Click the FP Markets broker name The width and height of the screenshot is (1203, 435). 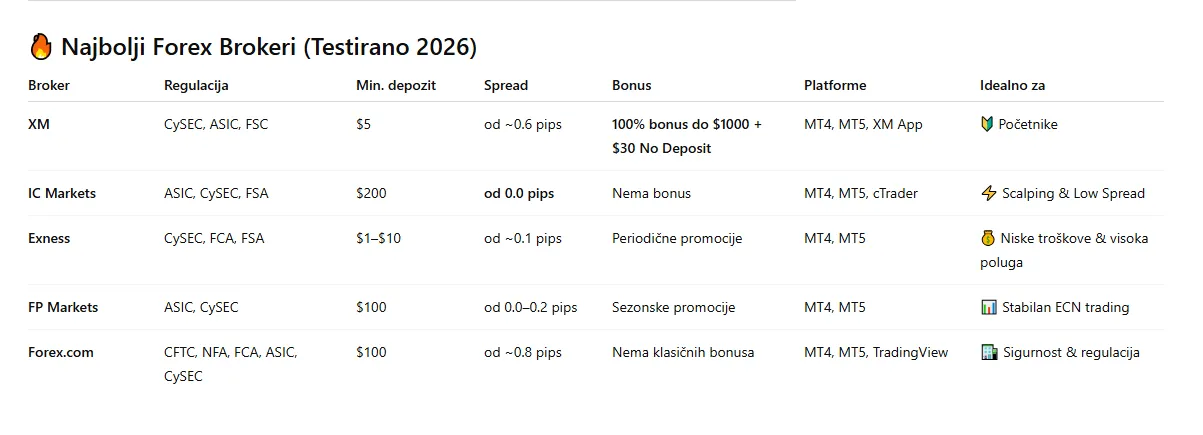point(63,308)
